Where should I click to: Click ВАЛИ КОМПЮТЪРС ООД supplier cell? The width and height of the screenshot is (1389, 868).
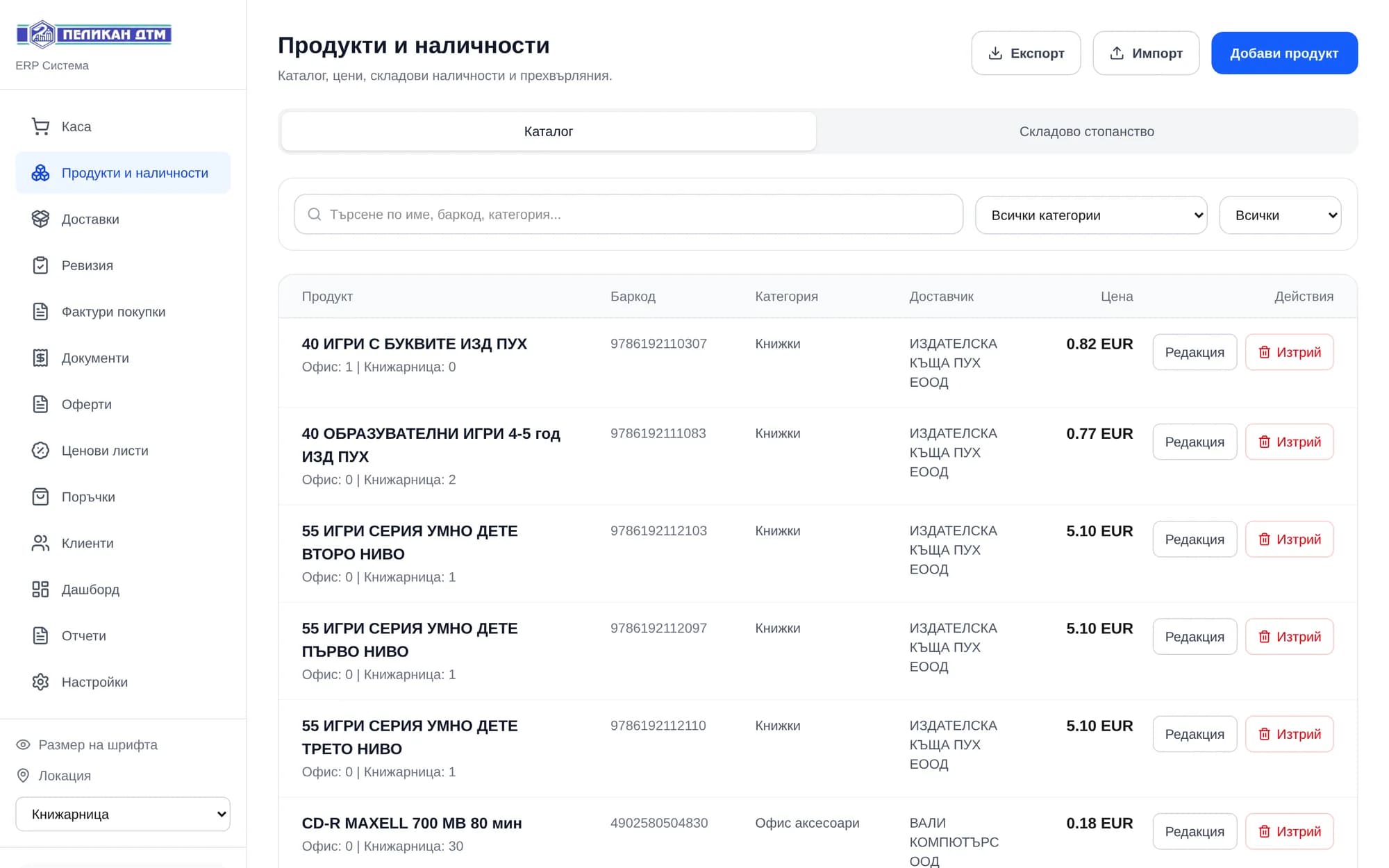tap(954, 841)
